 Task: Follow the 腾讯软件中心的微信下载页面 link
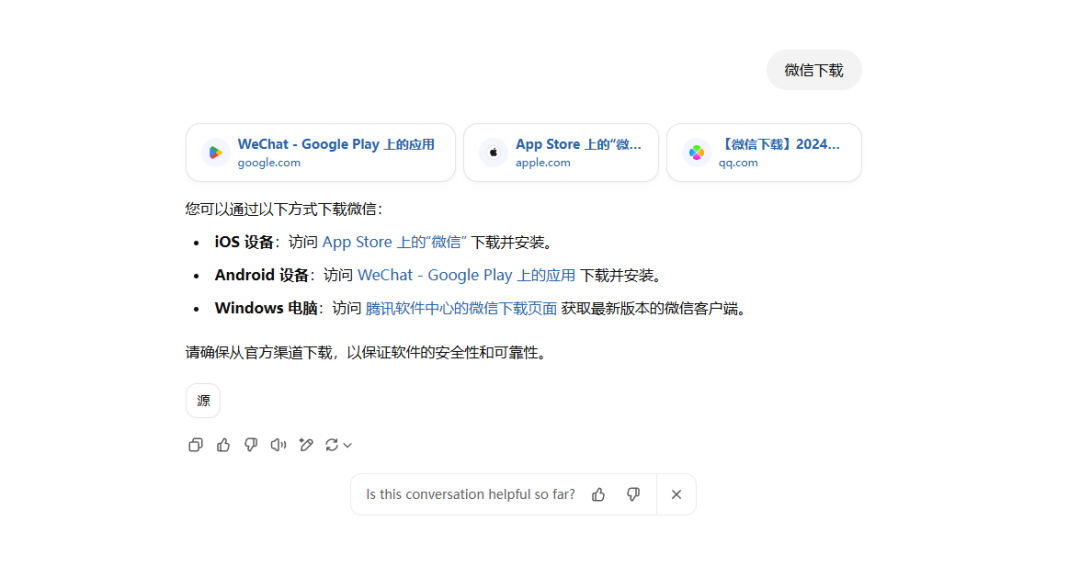pyautogui.click(x=461, y=308)
